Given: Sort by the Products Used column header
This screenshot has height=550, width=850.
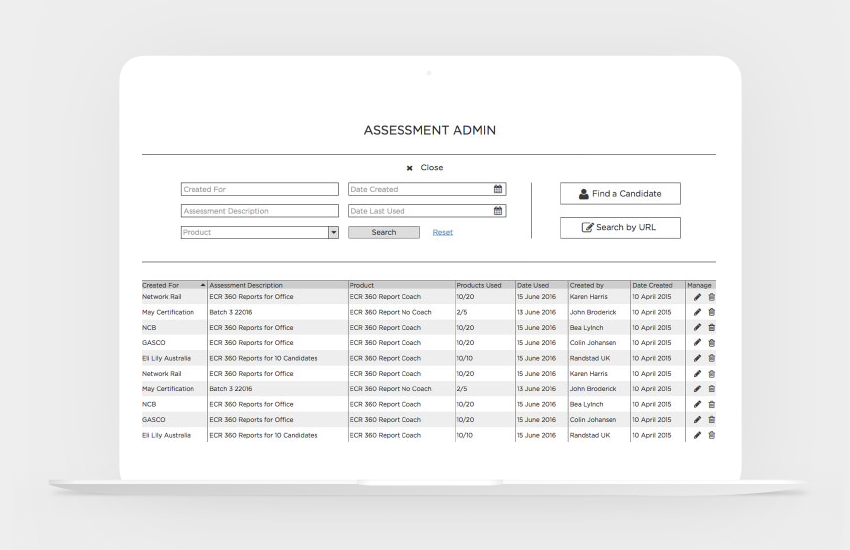Looking at the screenshot, I should (x=479, y=285).
